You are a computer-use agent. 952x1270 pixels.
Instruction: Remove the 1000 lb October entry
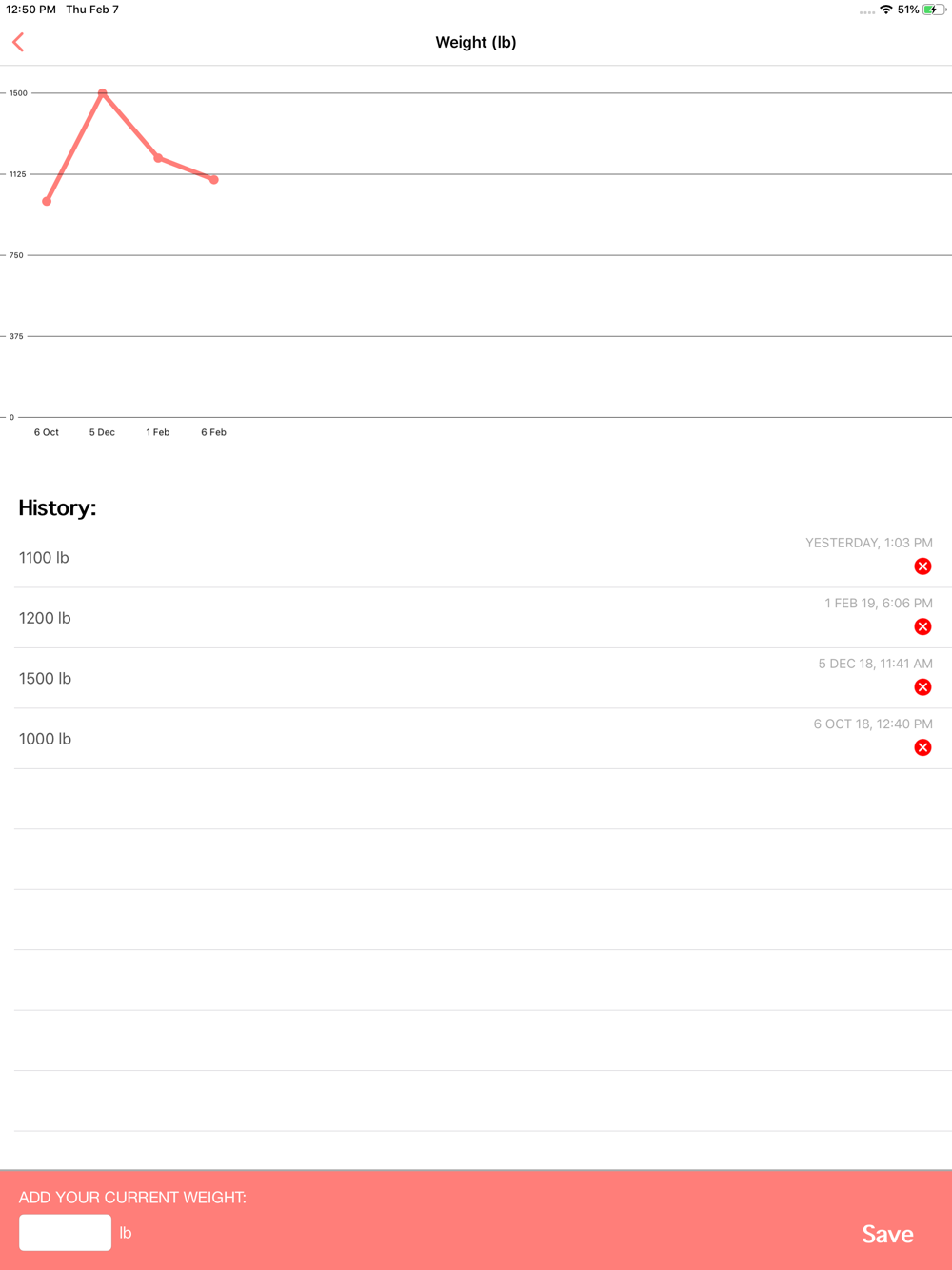coord(922,747)
